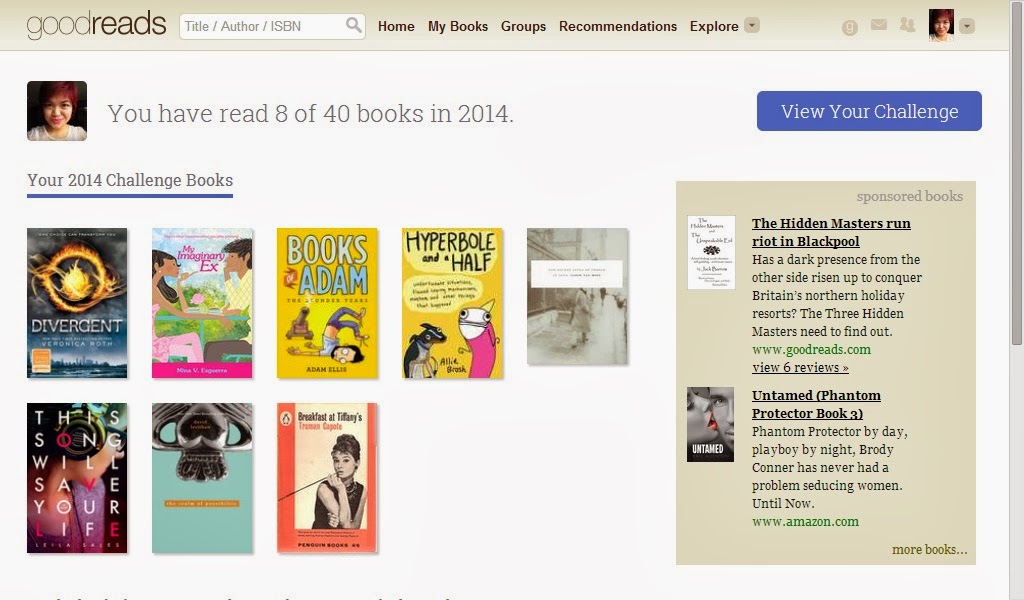Open This Song Will Save Your Life cover
This screenshot has width=1024, height=600.
(x=77, y=478)
